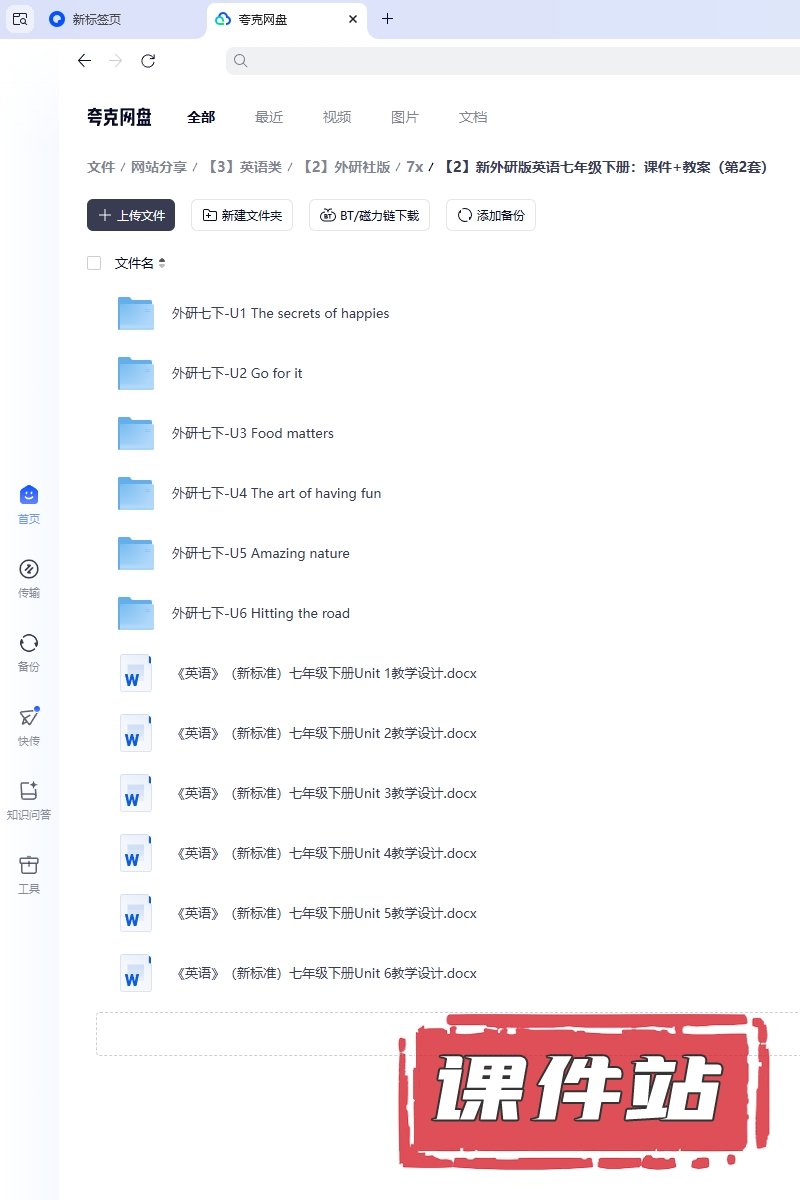Switch to the 视频 (Video) tab
Viewport: 800px width, 1200px height.
pyautogui.click(x=337, y=117)
